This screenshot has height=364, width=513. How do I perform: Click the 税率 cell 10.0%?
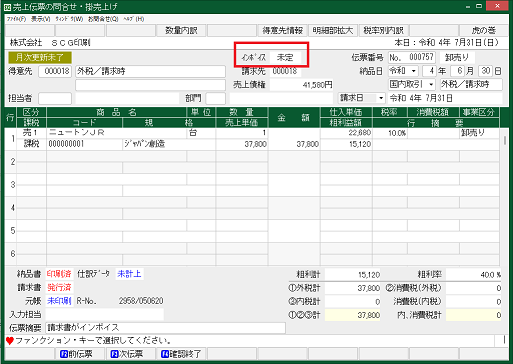[390, 133]
